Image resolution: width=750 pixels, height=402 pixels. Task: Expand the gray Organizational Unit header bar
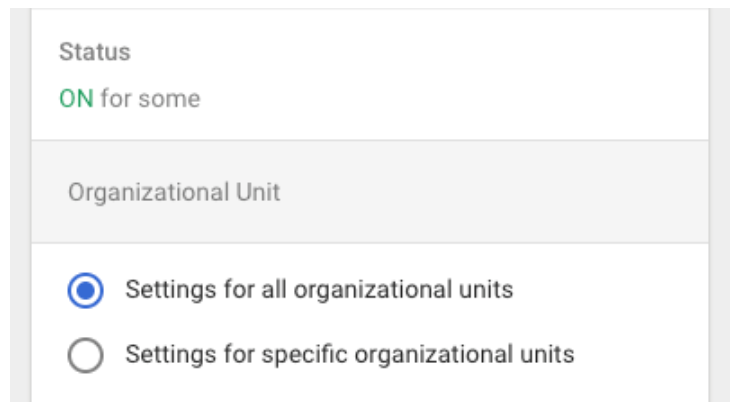tap(370, 192)
